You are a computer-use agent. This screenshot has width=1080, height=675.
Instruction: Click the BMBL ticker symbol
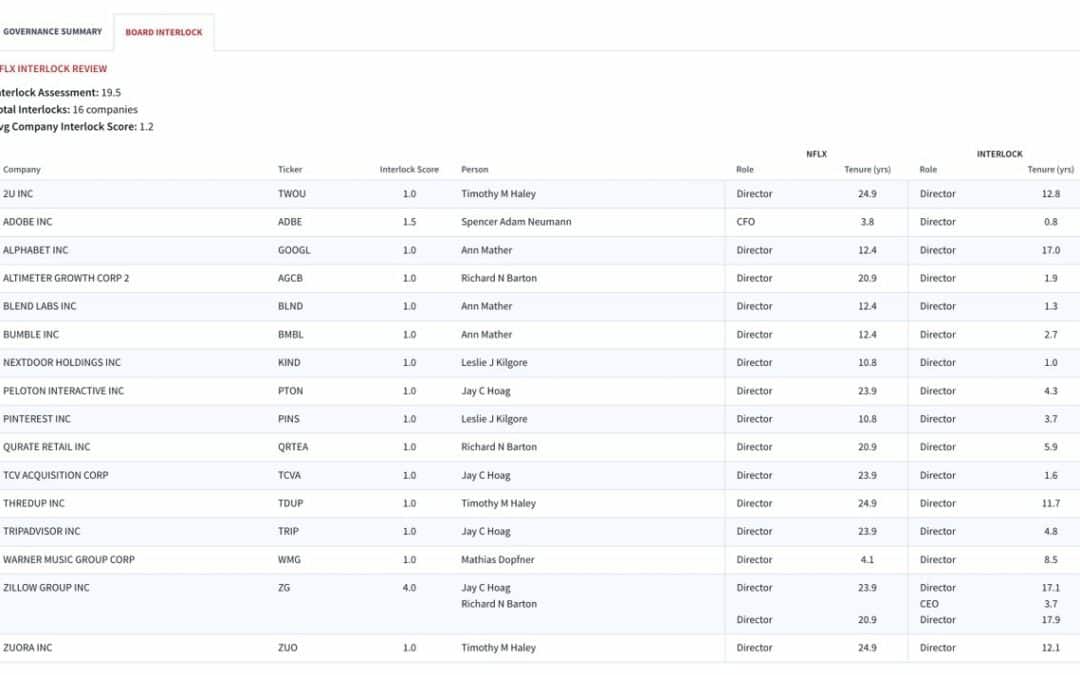point(291,335)
